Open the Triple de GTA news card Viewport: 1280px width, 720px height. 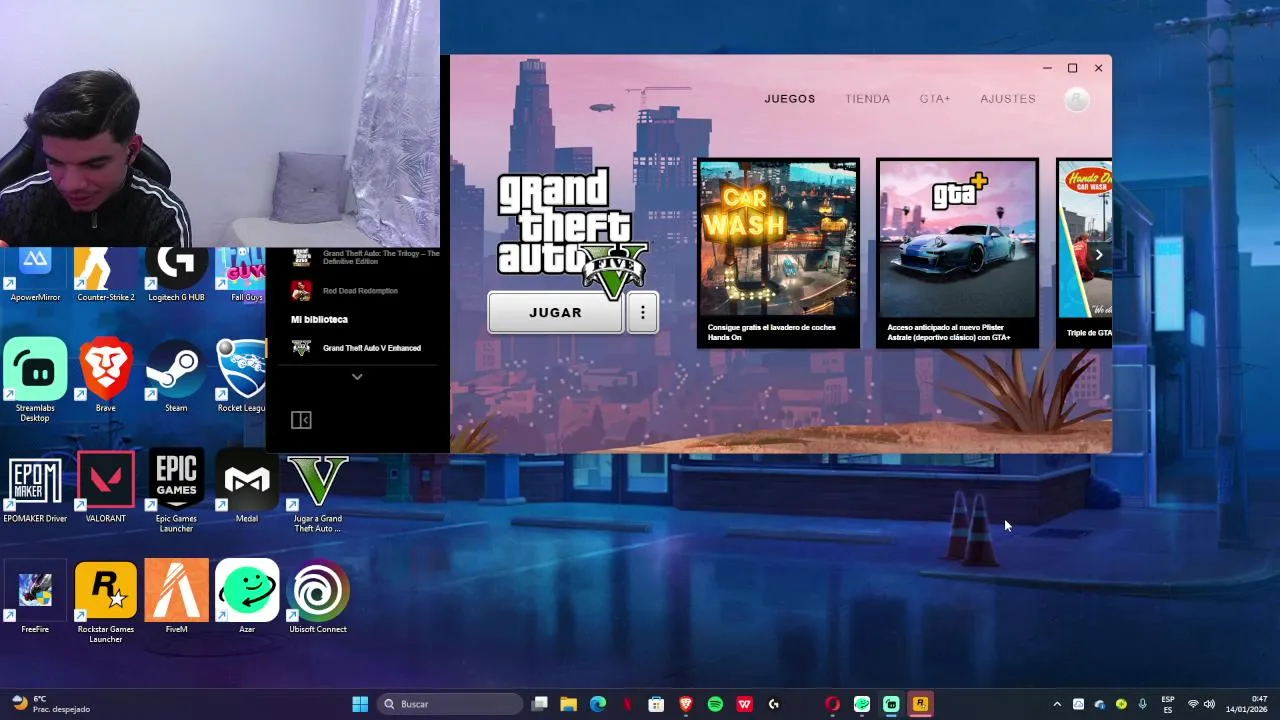[x=1084, y=253]
